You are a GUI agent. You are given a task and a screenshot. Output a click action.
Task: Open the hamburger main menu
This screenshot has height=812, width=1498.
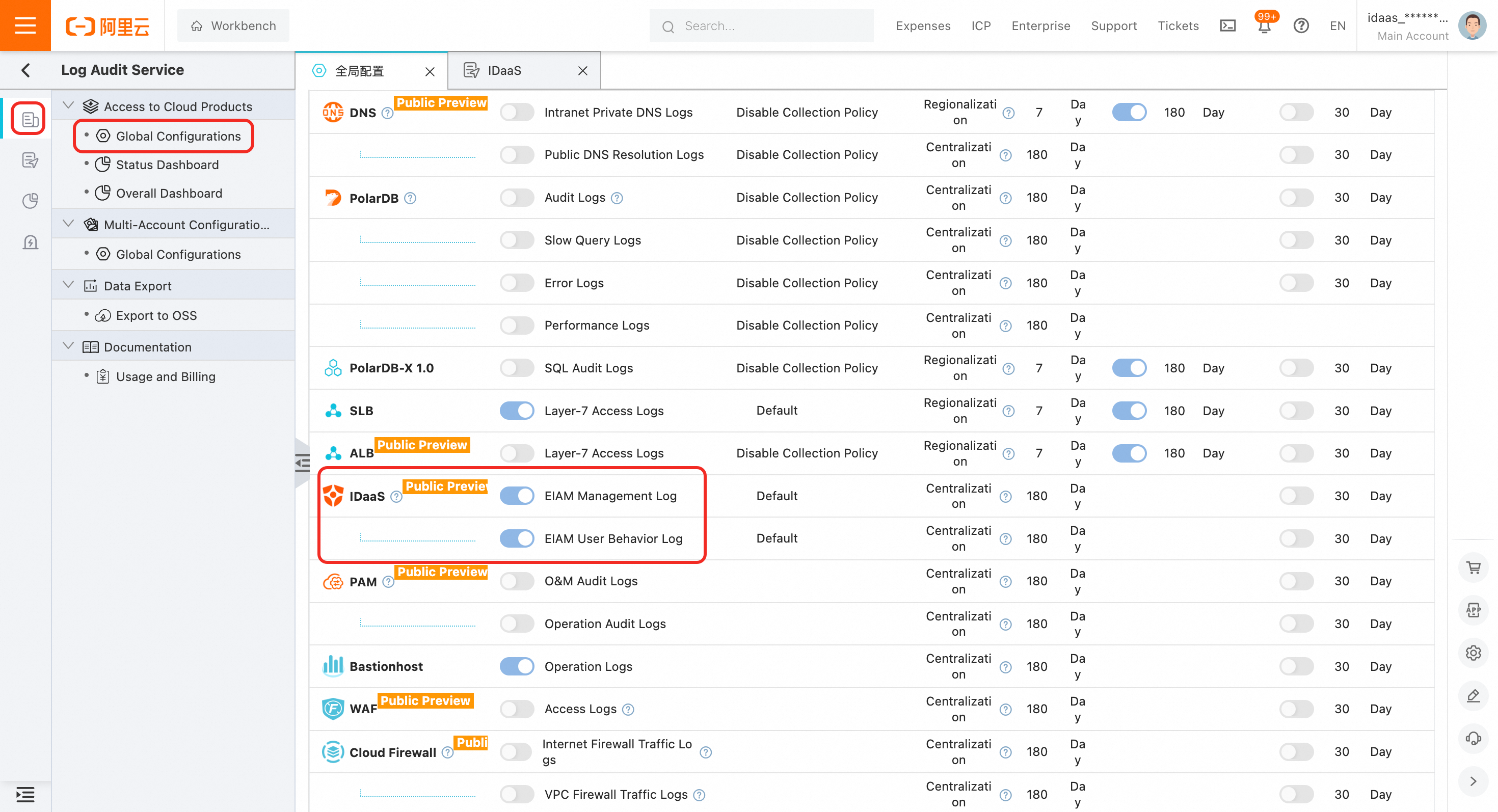[25, 25]
